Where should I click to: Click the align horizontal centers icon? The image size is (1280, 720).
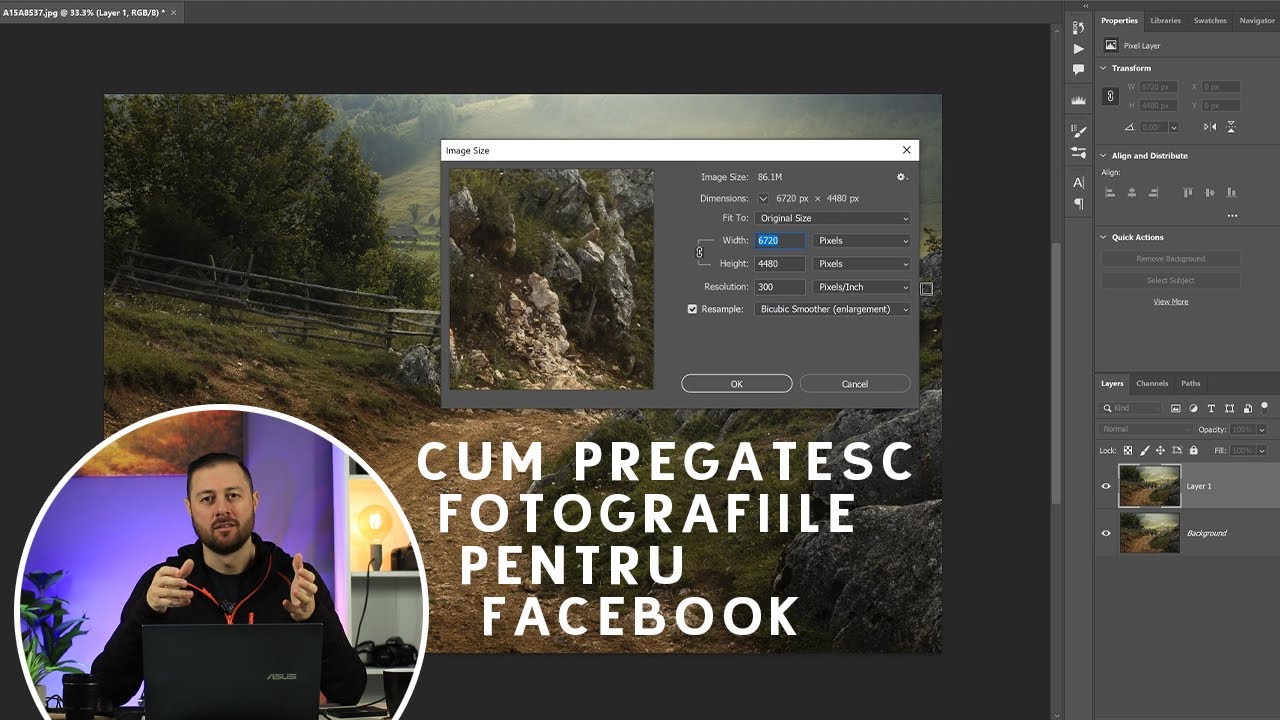pyautogui.click(x=1132, y=193)
